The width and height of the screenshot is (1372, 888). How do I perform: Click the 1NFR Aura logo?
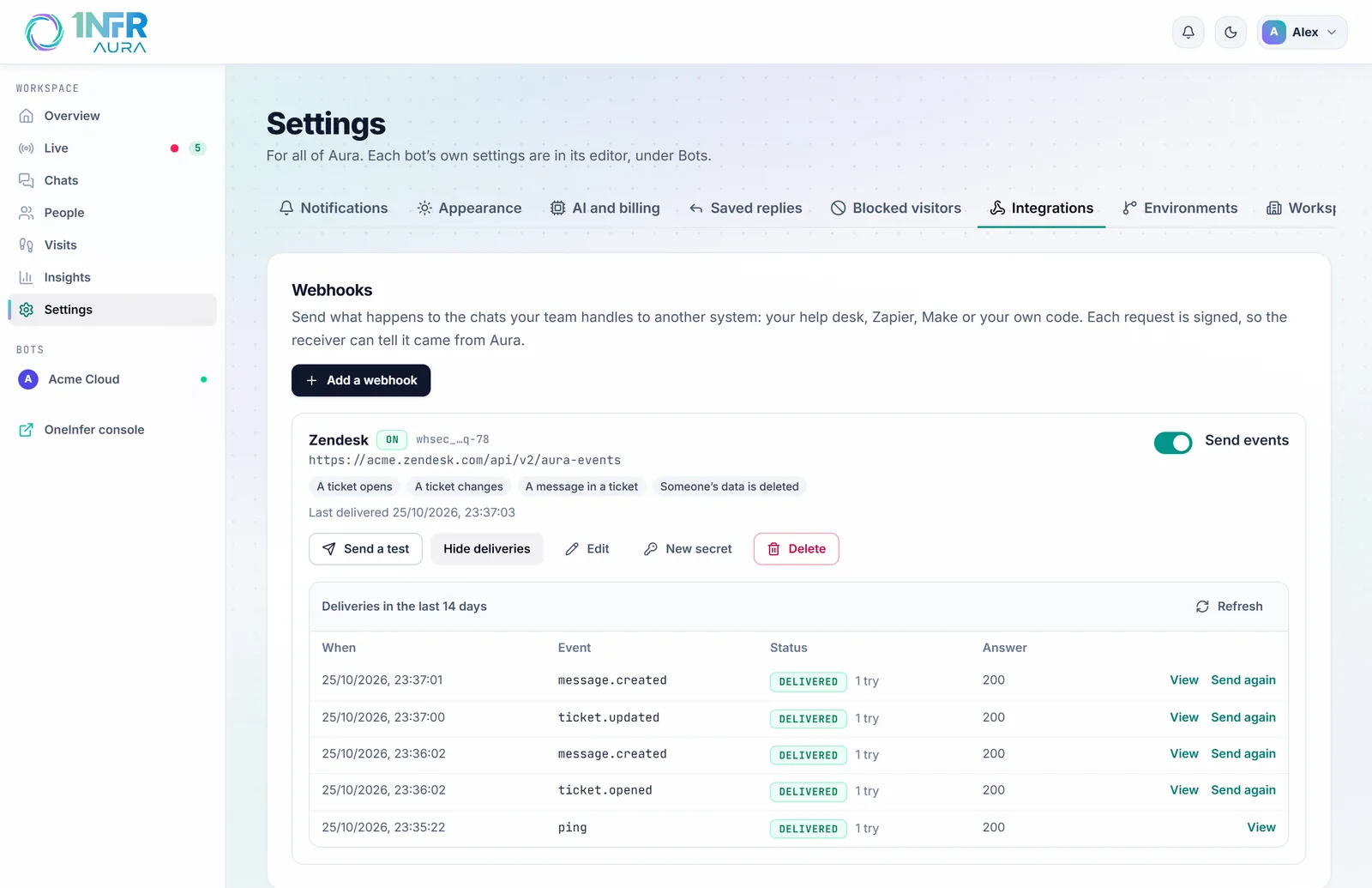[87, 33]
